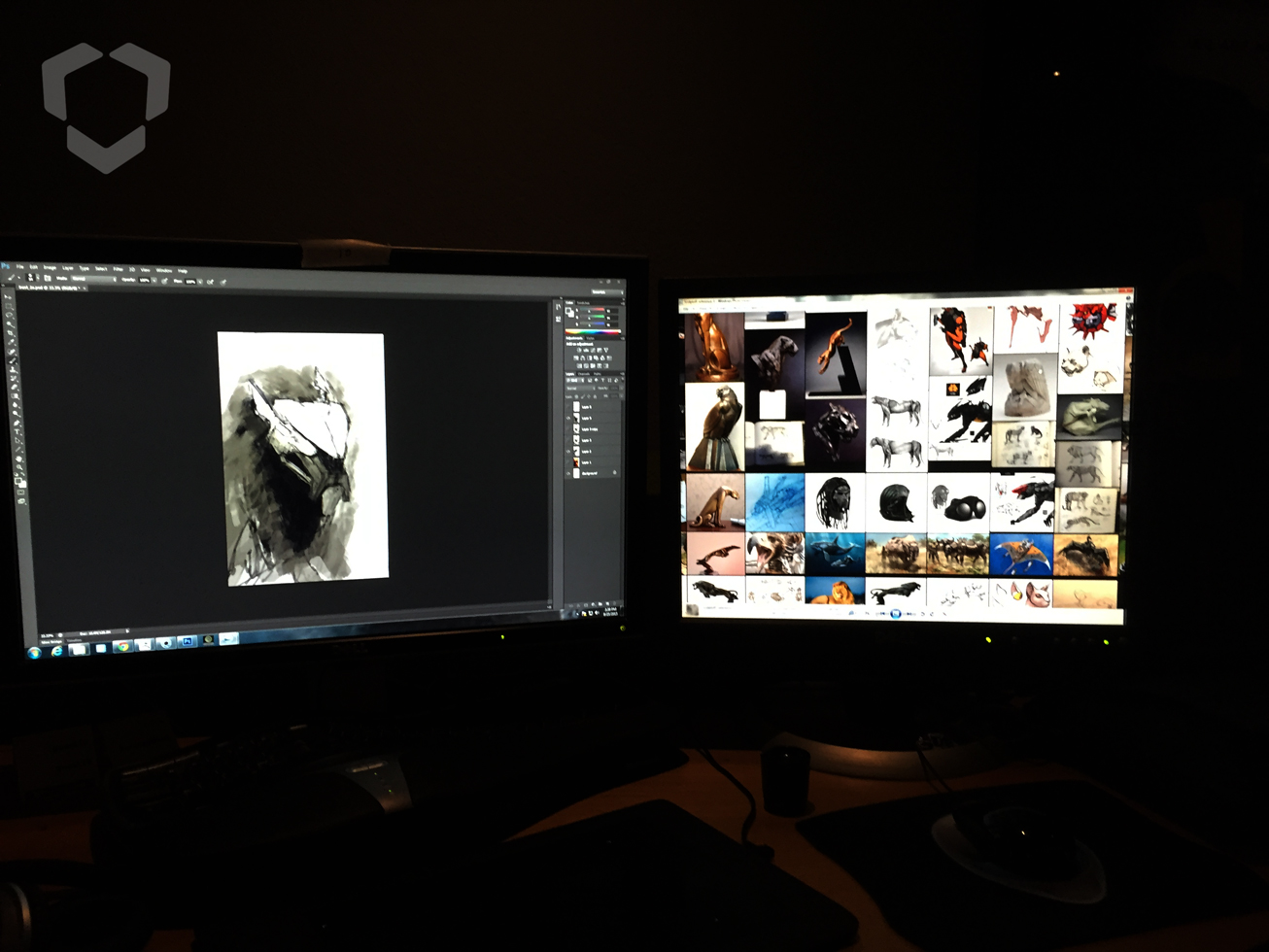Open Google Chrome from the taskbar

click(x=123, y=646)
